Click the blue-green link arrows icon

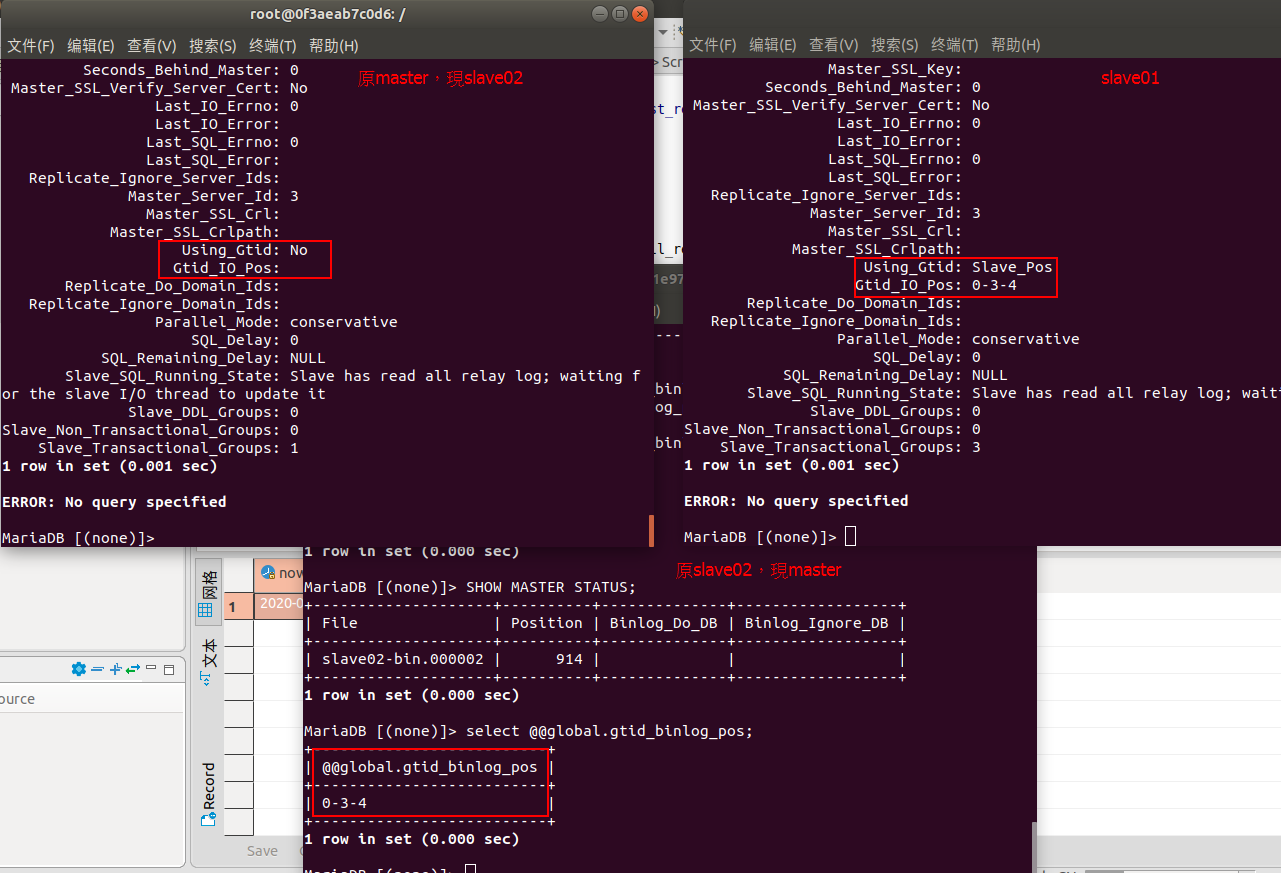pos(133,669)
